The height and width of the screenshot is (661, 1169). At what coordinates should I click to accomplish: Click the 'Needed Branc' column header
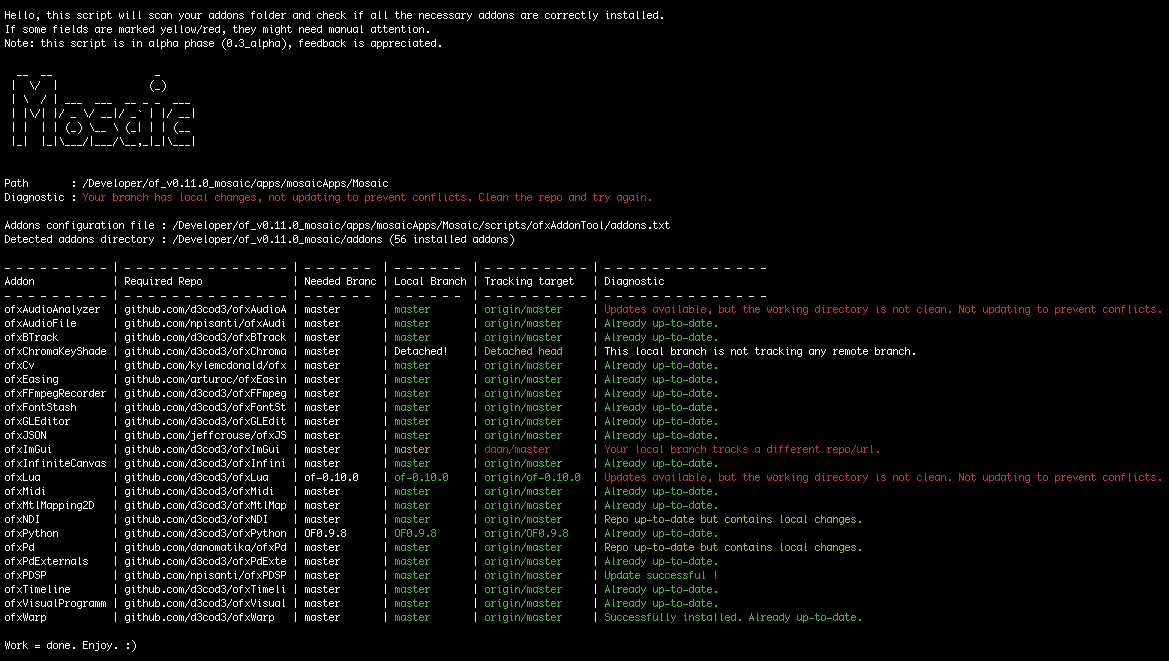pyautogui.click(x=340, y=282)
